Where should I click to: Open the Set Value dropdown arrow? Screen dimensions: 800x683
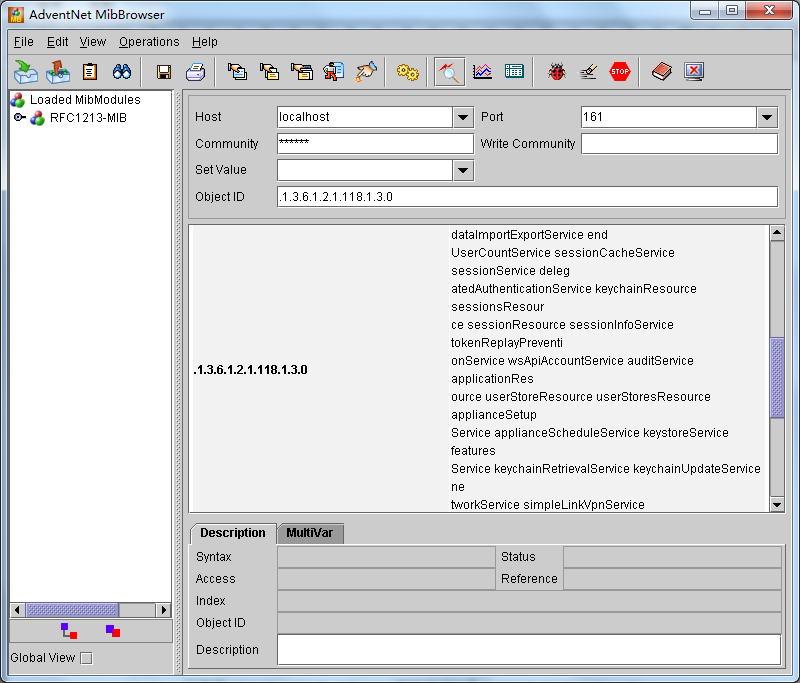click(463, 170)
